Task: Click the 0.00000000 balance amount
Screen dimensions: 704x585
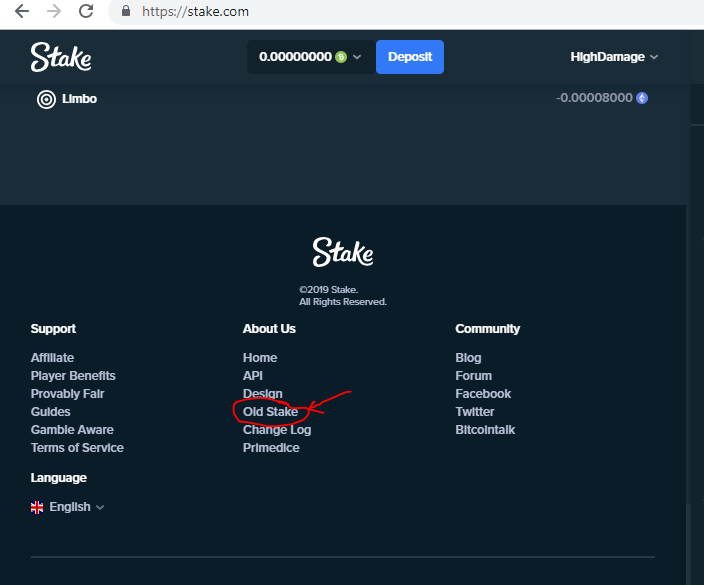Action: [x=295, y=57]
